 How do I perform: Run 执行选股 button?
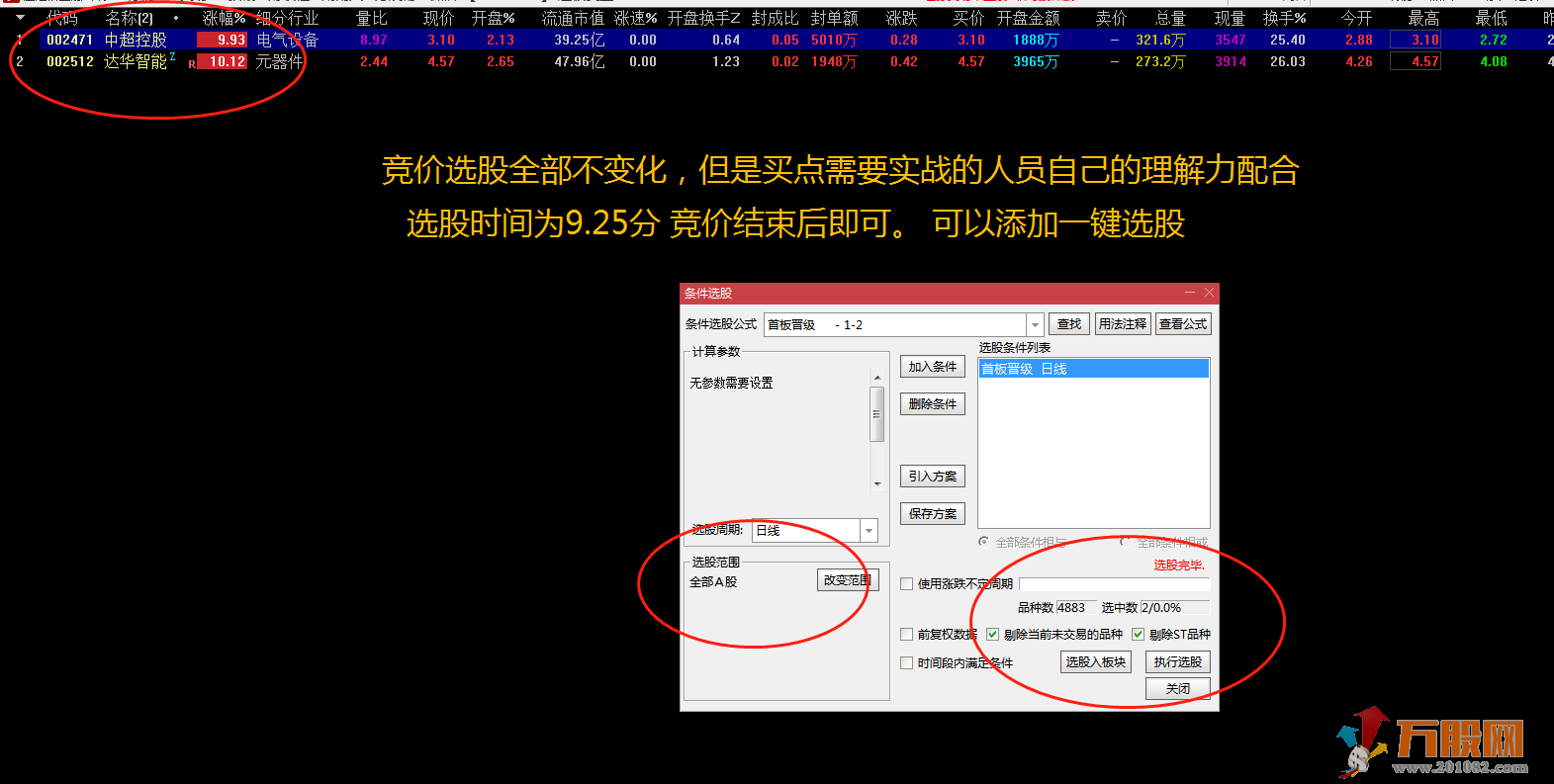pyautogui.click(x=1177, y=661)
